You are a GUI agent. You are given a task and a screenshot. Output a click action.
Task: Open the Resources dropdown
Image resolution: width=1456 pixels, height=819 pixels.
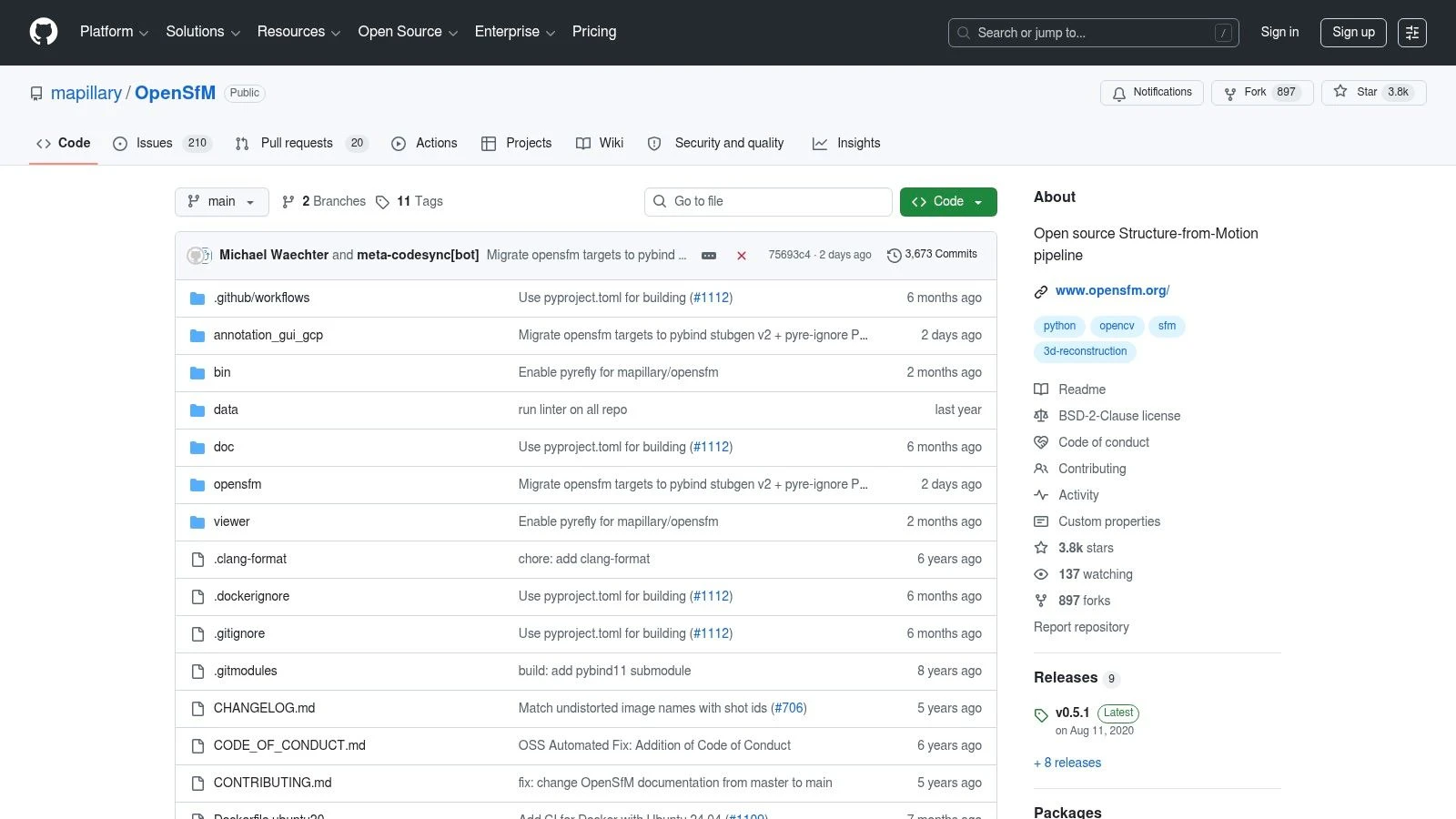coord(298,32)
